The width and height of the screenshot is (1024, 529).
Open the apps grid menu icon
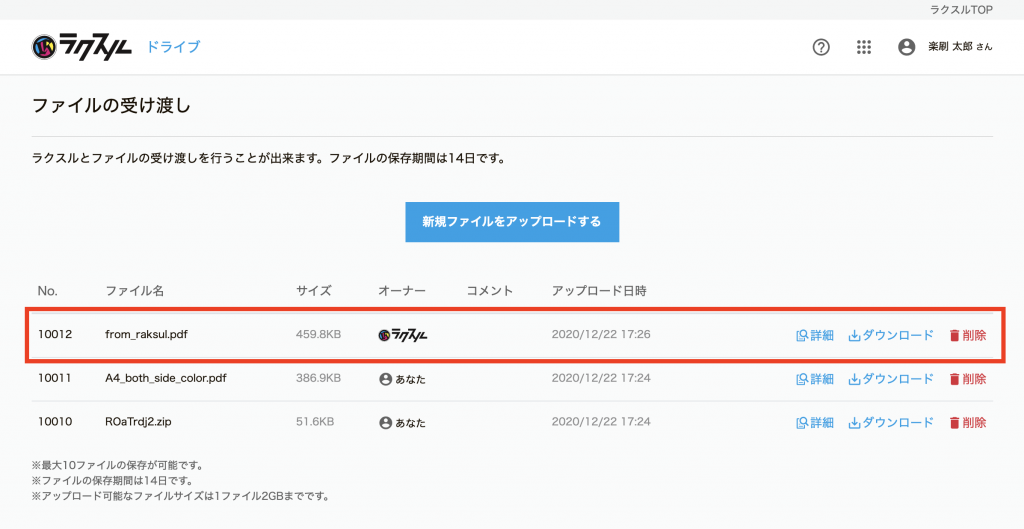pyautogui.click(x=864, y=47)
